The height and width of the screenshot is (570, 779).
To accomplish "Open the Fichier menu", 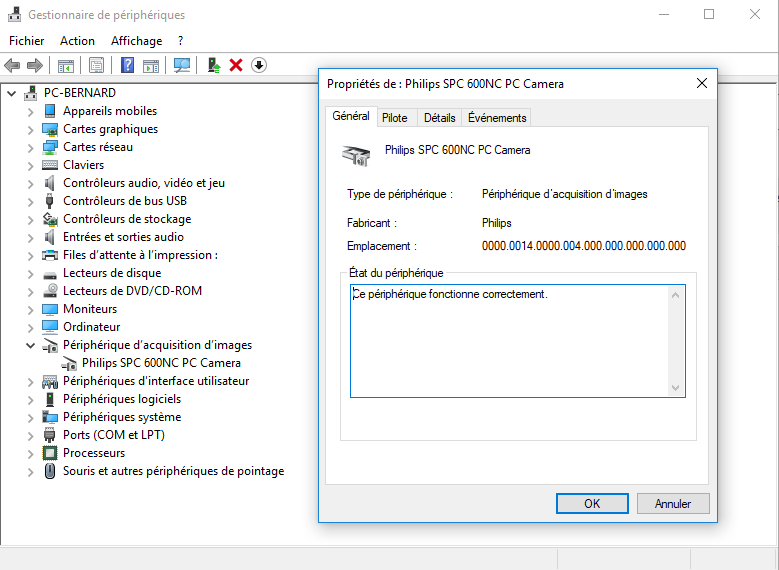I will point(27,41).
